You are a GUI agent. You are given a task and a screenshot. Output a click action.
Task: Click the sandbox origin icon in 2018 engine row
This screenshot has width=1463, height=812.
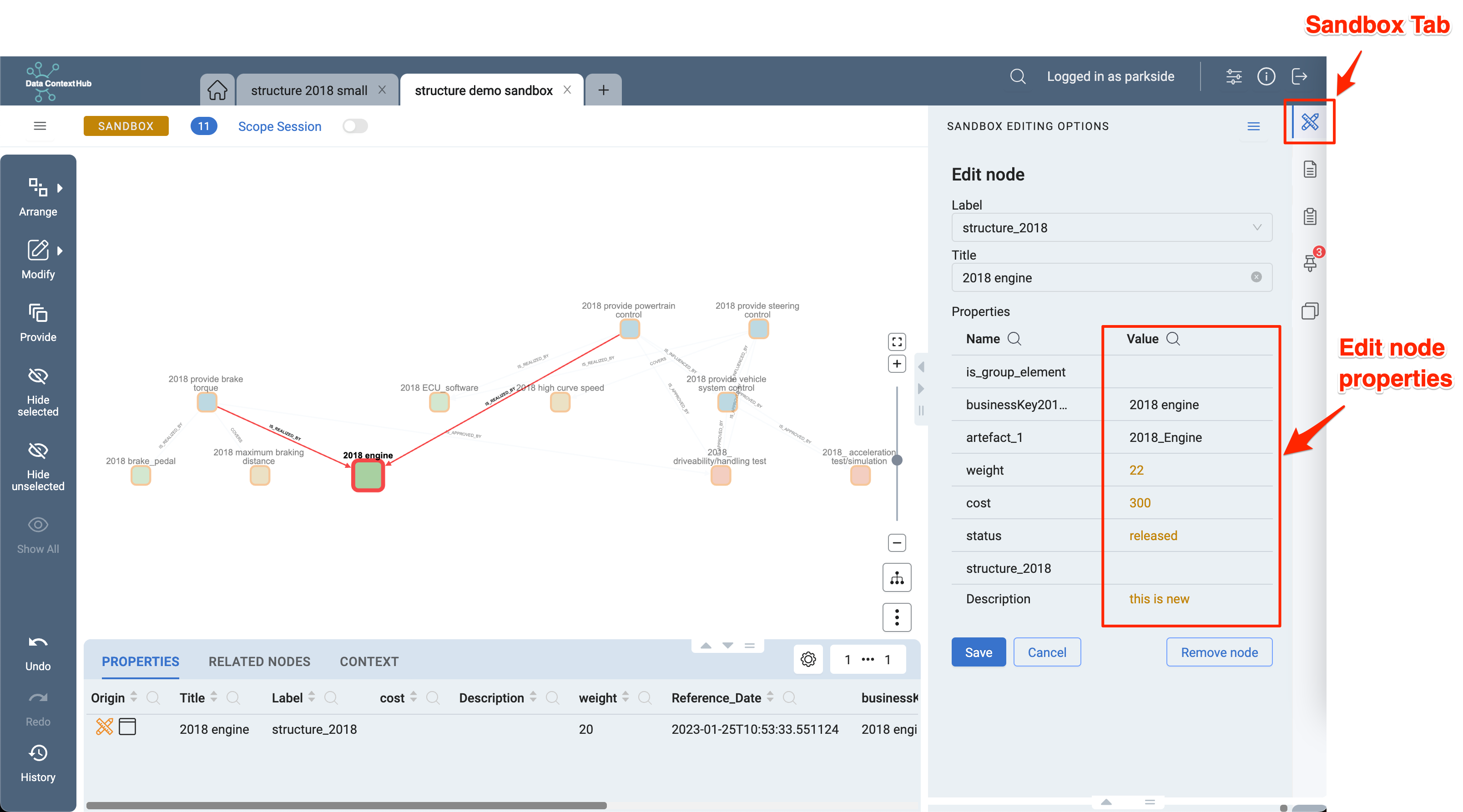[104, 727]
